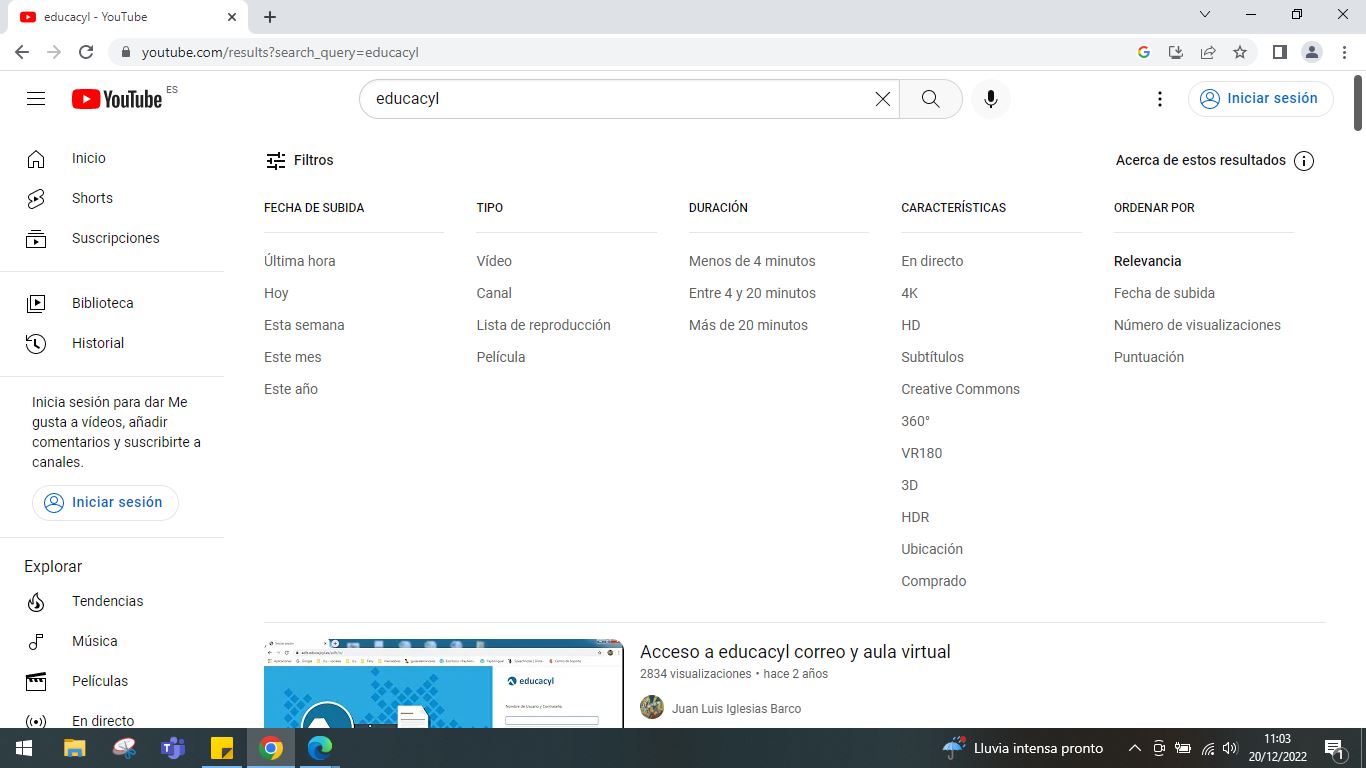Start voice search with microphone icon
The height and width of the screenshot is (768, 1366).
(x=991, y=99)
